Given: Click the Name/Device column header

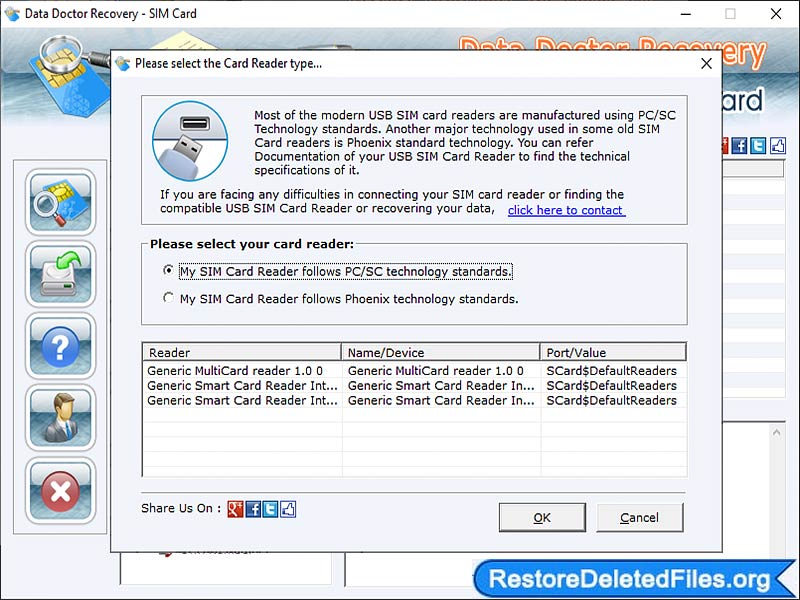Looking at the screenshot, I should click(x=440, y=352).
